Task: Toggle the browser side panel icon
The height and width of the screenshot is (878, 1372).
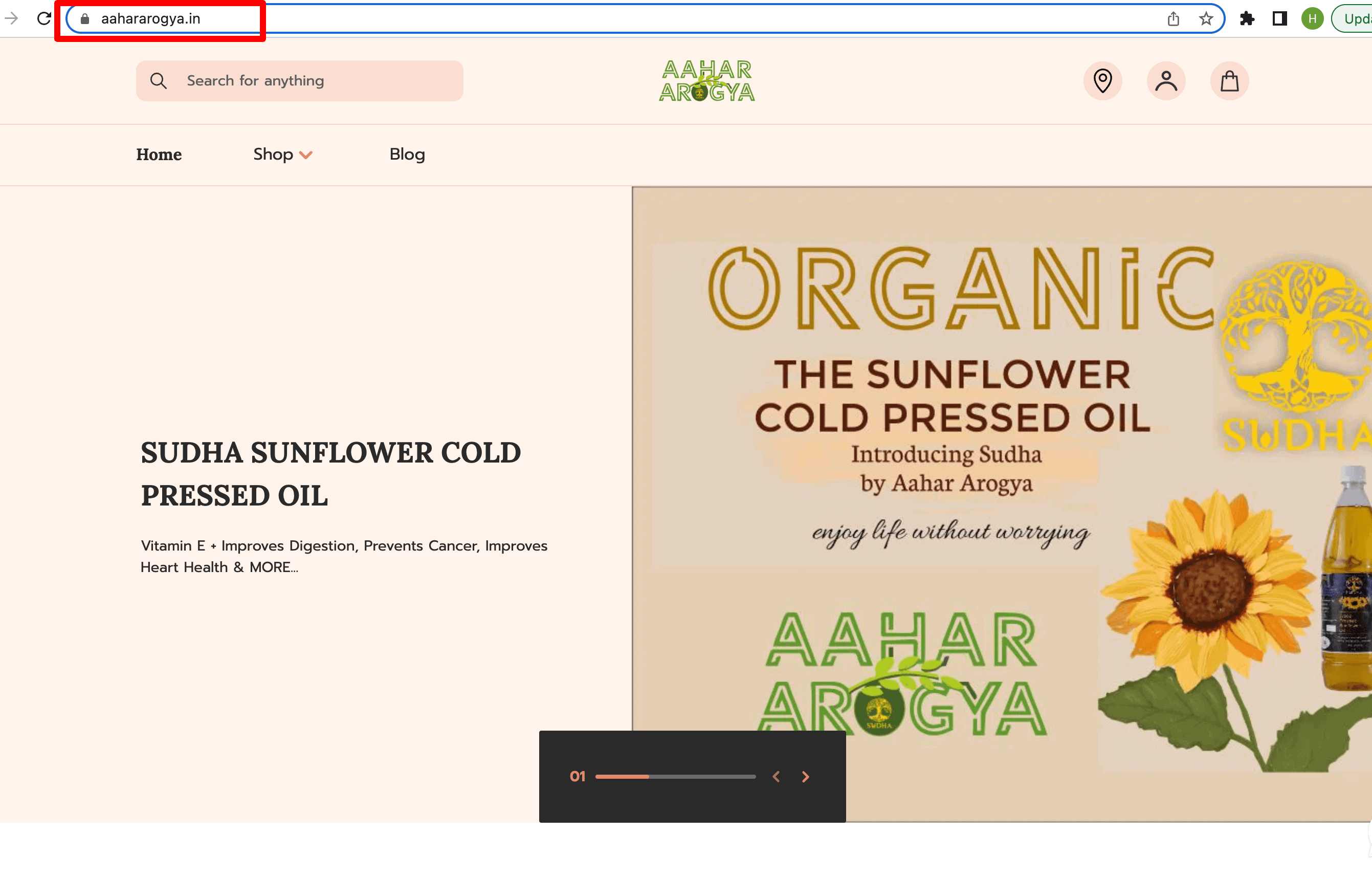Action: [1279, 19]
